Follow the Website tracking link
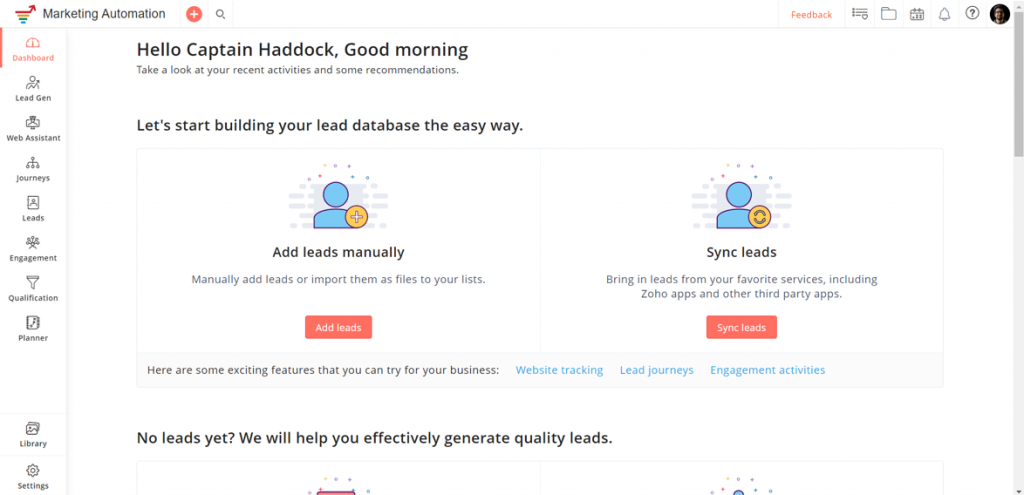Screen dimensions: 1024x495 pyautogui.click(x=559, y=370)
